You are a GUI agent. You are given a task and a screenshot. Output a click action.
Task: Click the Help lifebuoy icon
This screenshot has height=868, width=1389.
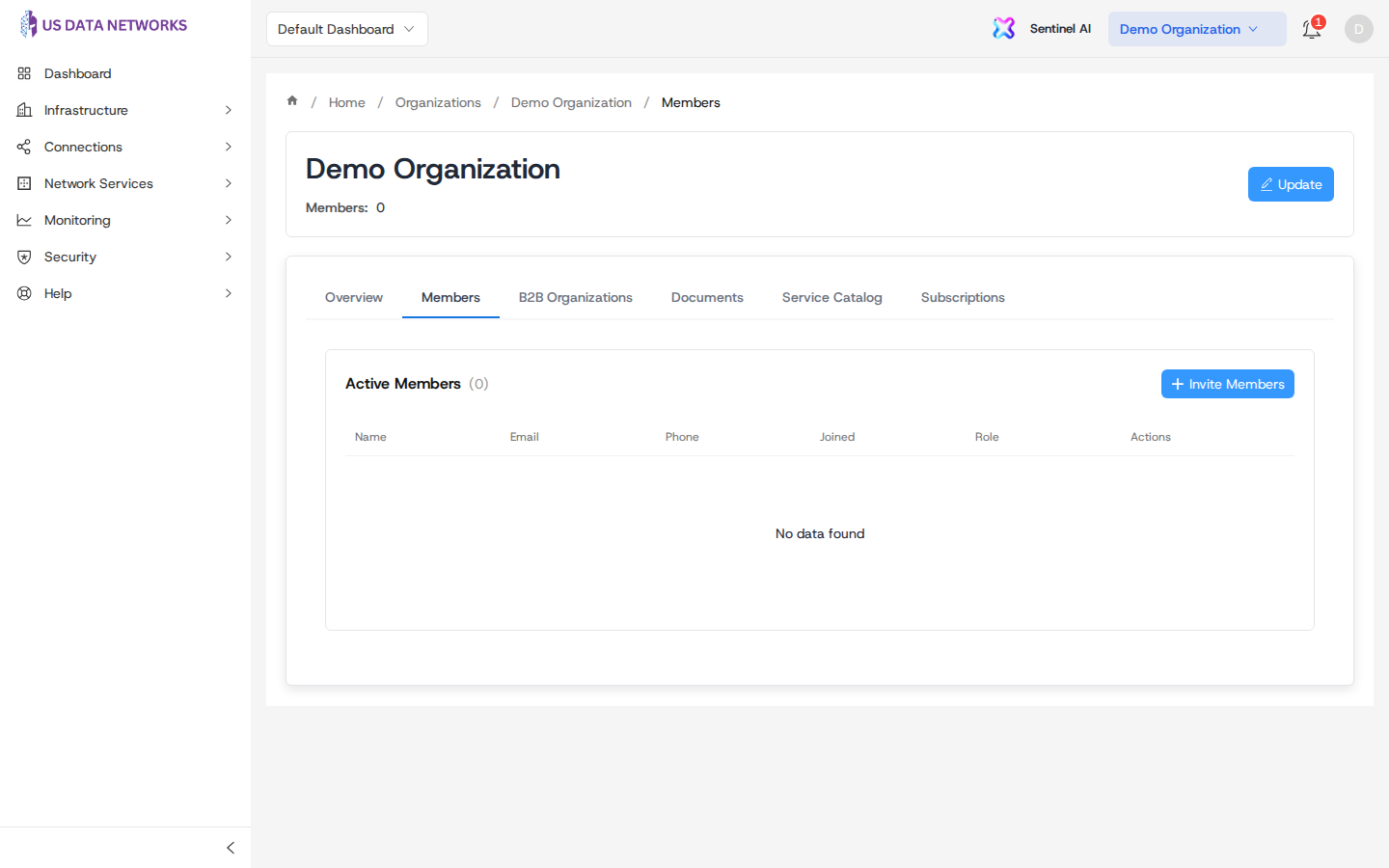(x=24, y=293)
